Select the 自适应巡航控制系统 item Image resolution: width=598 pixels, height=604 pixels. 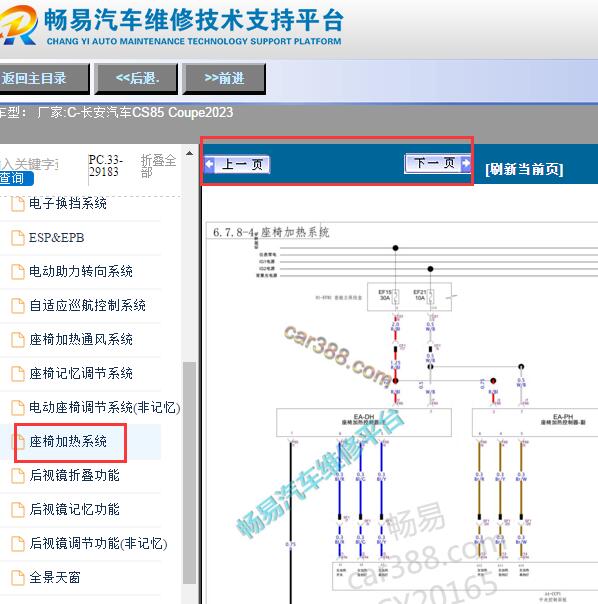[87, 305]
